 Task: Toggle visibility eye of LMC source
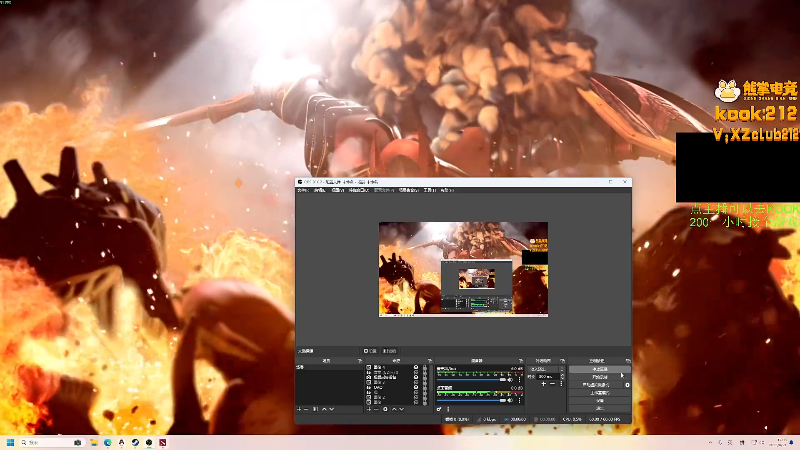pos(416,387)
